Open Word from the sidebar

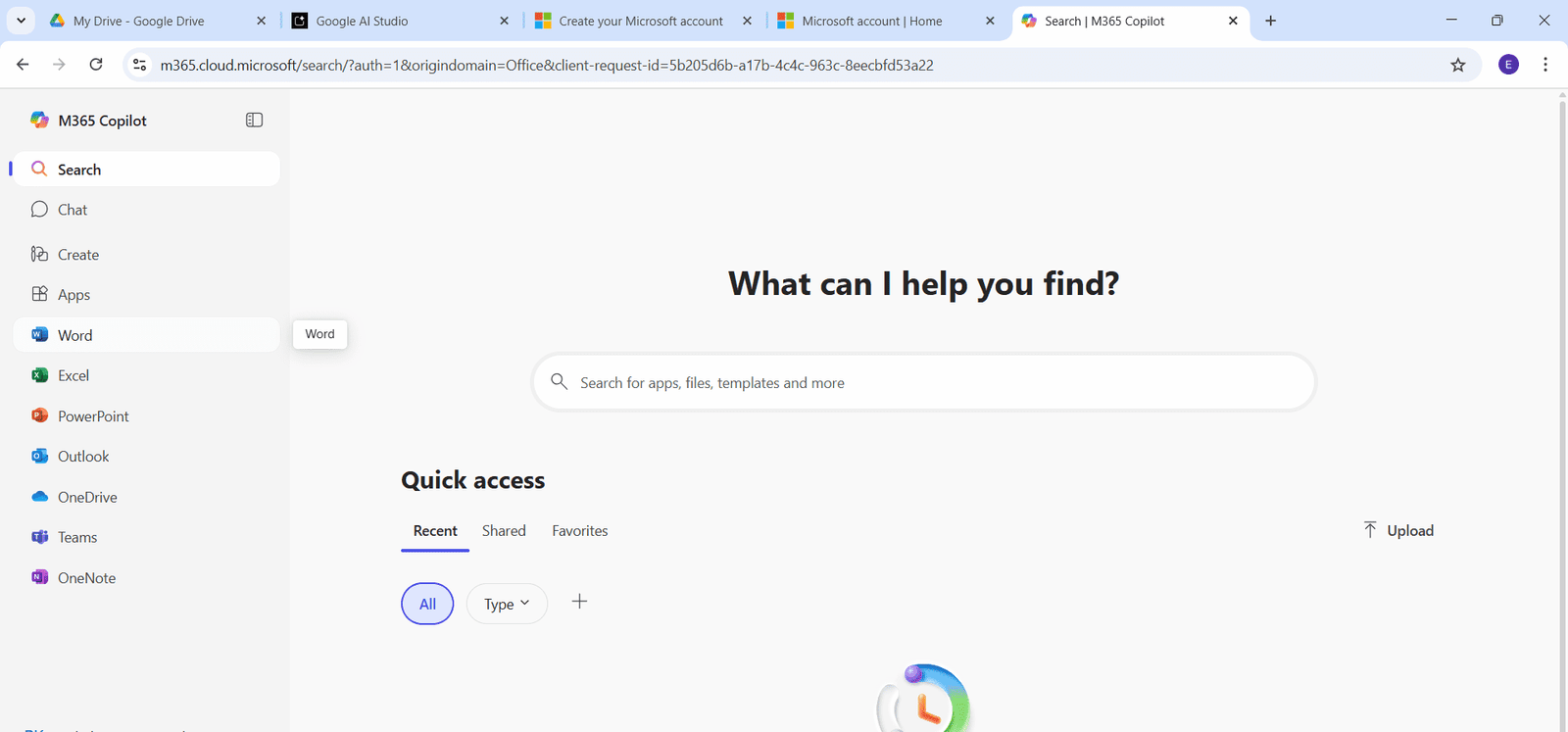point(75,335)
